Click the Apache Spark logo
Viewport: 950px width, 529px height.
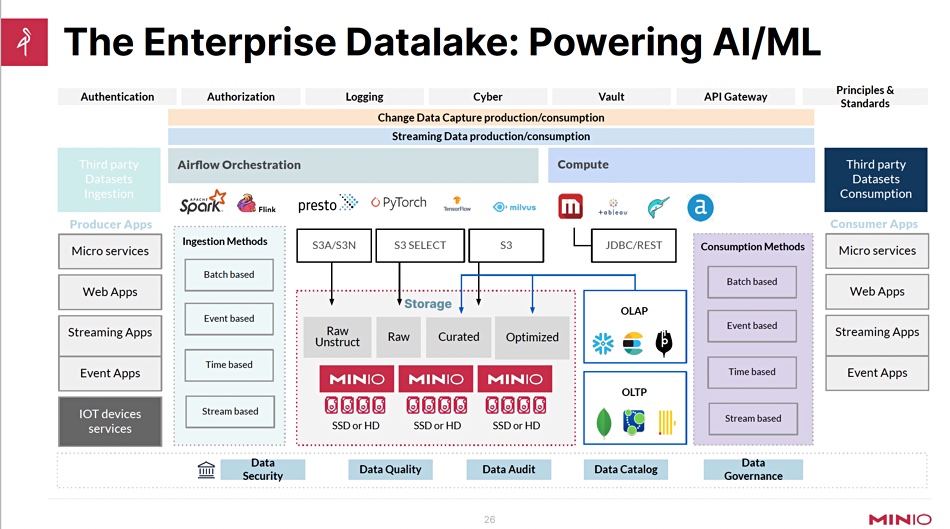(x=202, y=202)
